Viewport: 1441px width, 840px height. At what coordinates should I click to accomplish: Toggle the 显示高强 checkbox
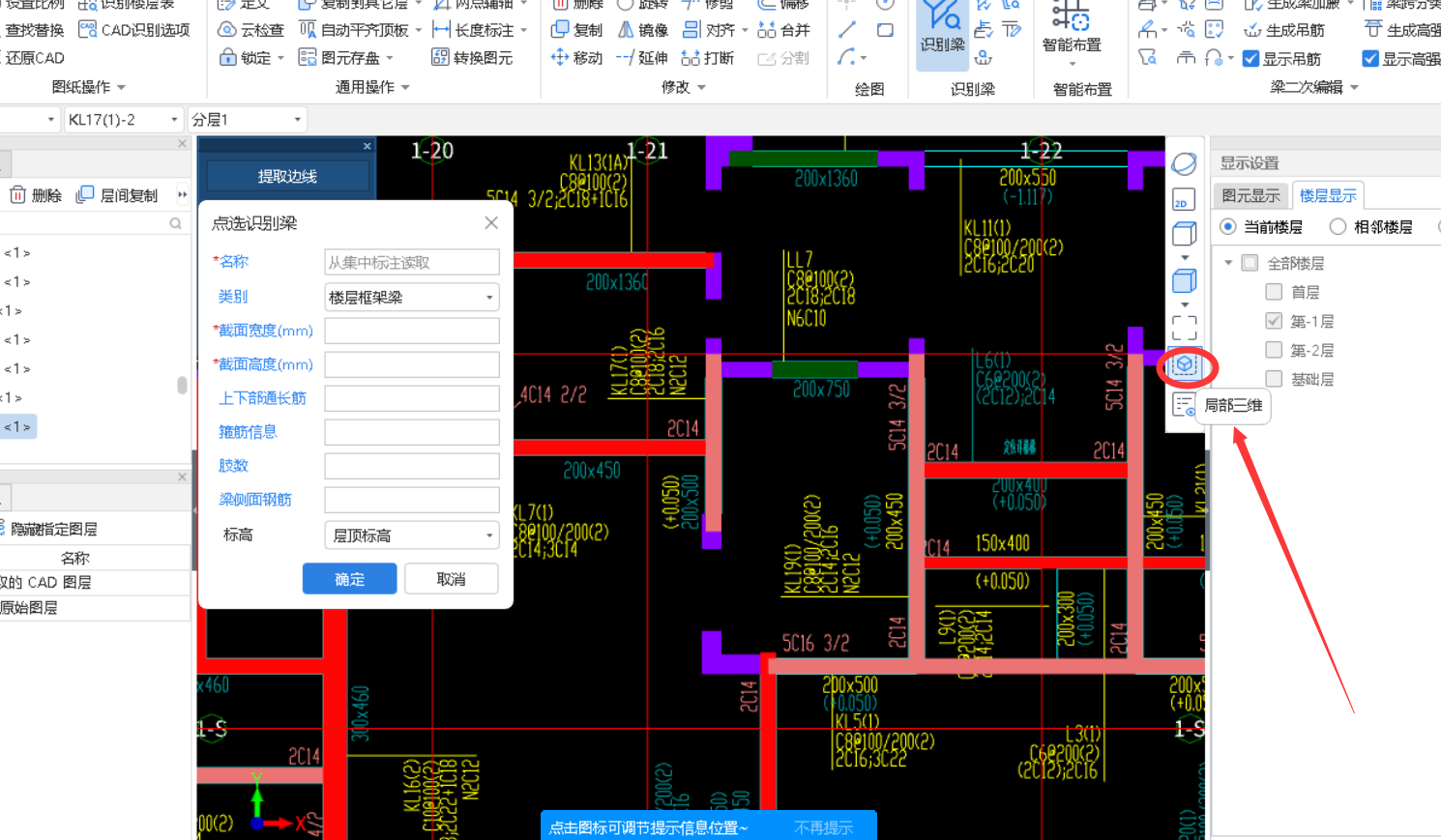click(1369, 59)
